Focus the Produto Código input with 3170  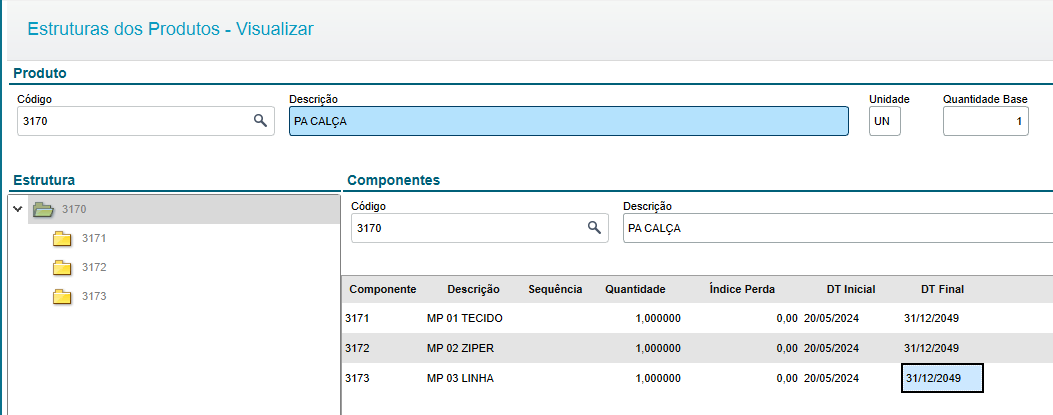[x=146, y=122]
